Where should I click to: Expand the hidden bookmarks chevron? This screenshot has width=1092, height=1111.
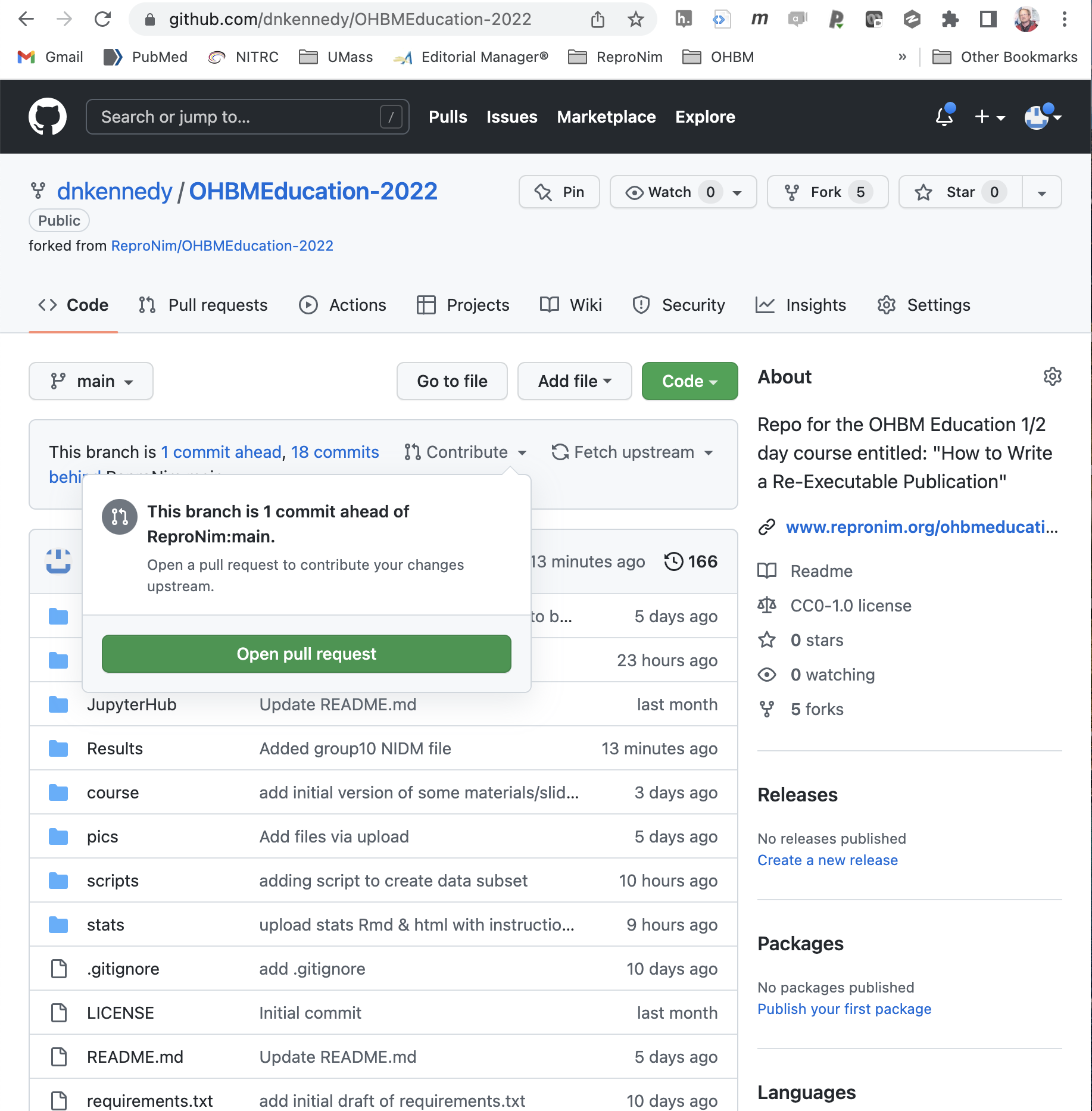tap(902, 57)
